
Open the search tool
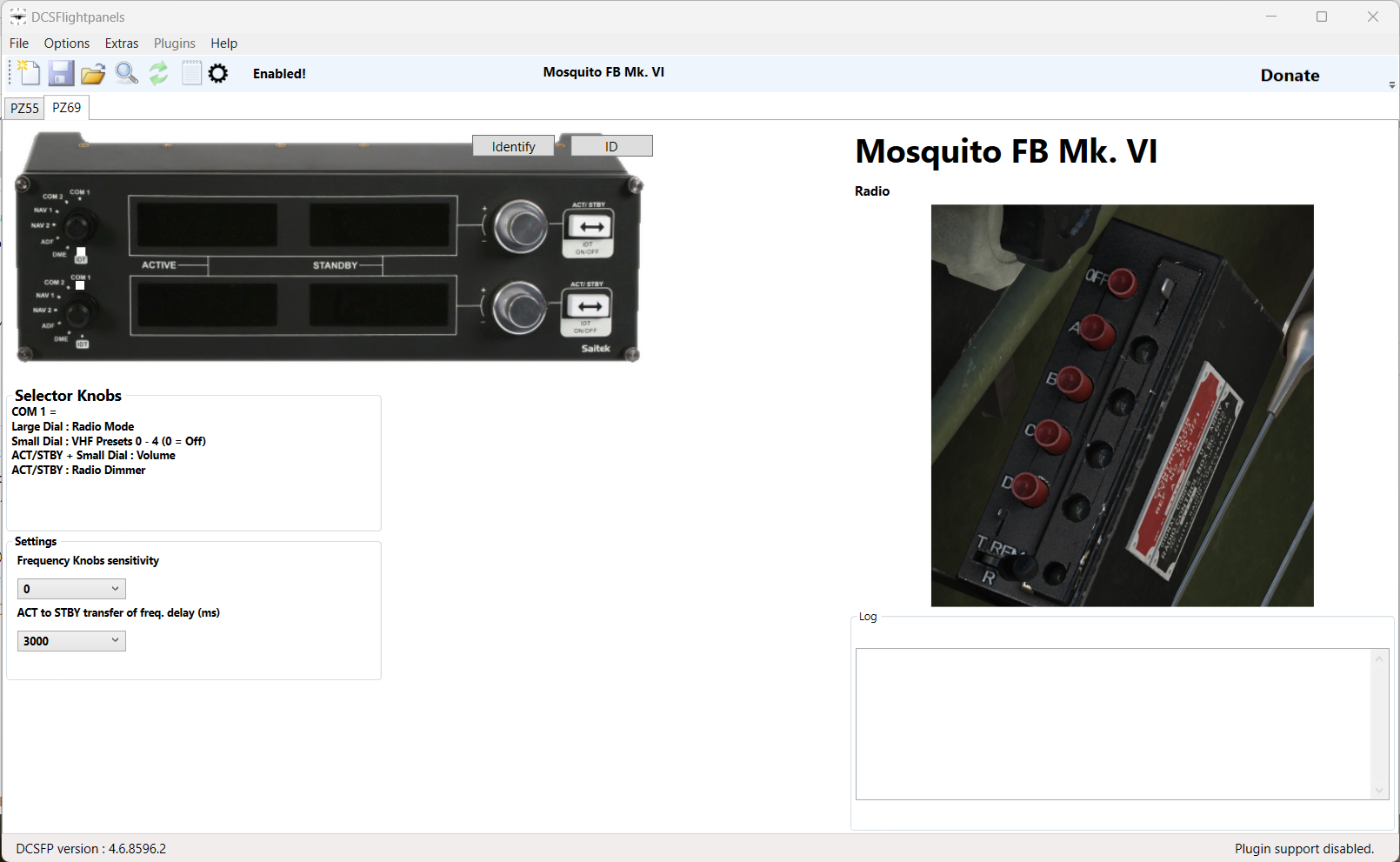[126, 73]
